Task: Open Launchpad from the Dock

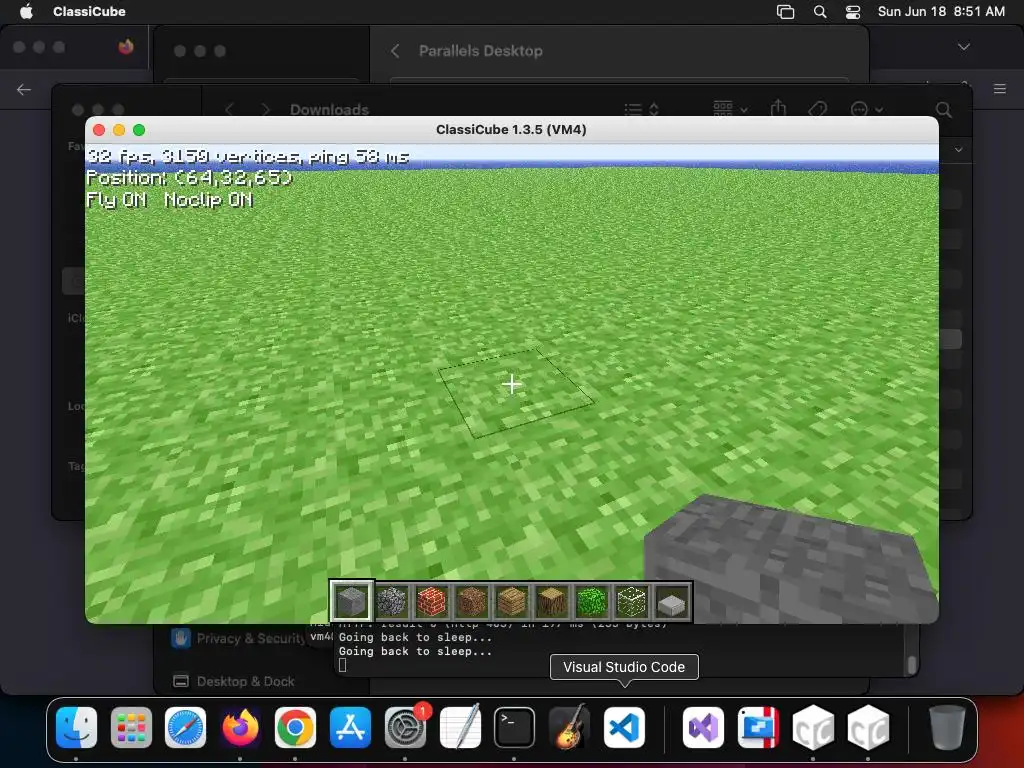Action: pyautogui.click(x=131, y=728)
